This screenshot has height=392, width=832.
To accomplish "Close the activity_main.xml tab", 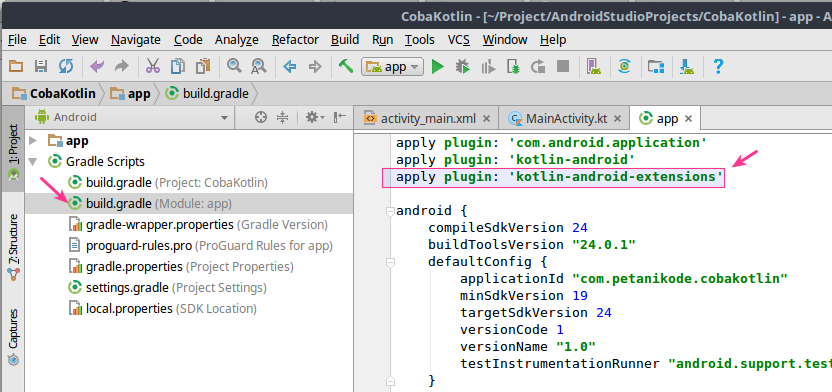I will click(487, 119).
